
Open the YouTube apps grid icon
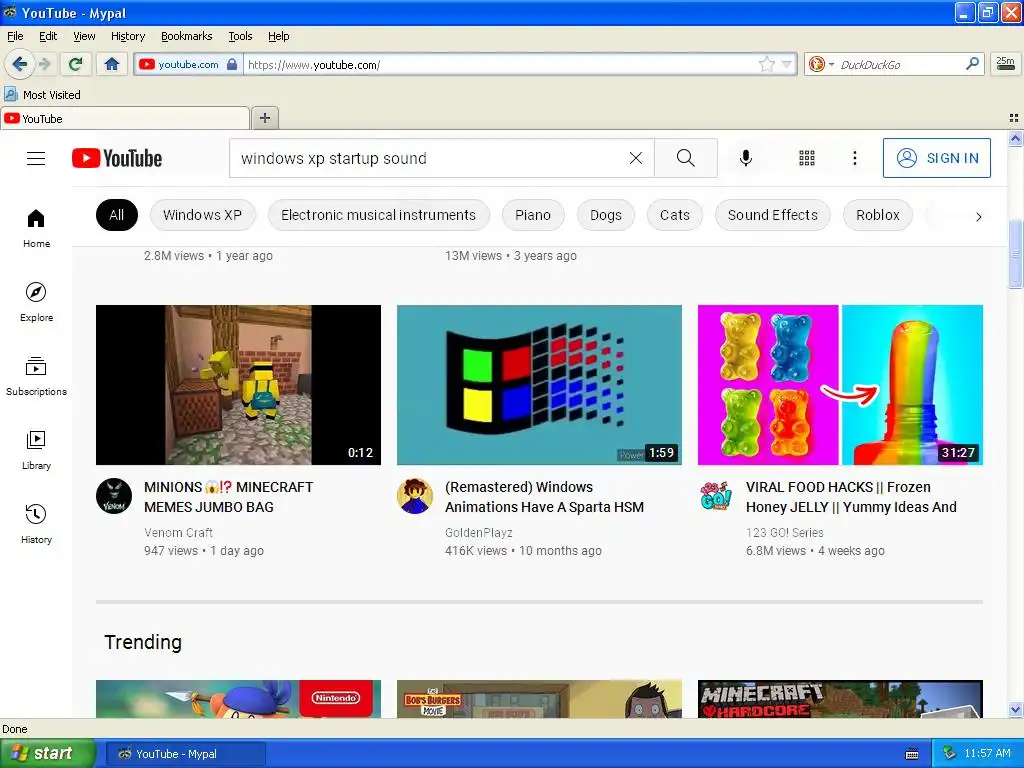(x=807, y=158)
